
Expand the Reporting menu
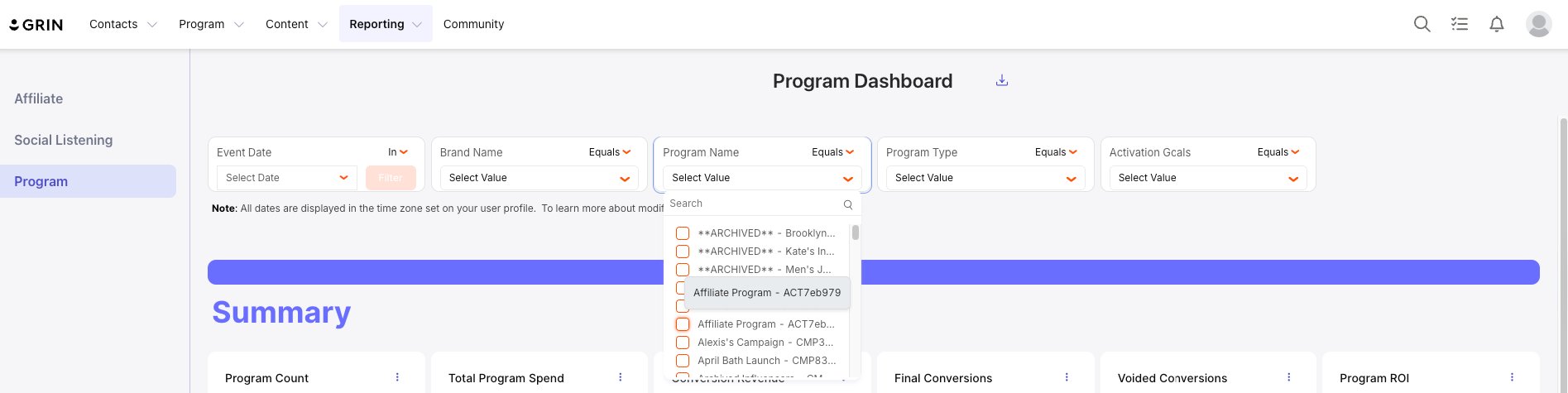tap(386, 24)
